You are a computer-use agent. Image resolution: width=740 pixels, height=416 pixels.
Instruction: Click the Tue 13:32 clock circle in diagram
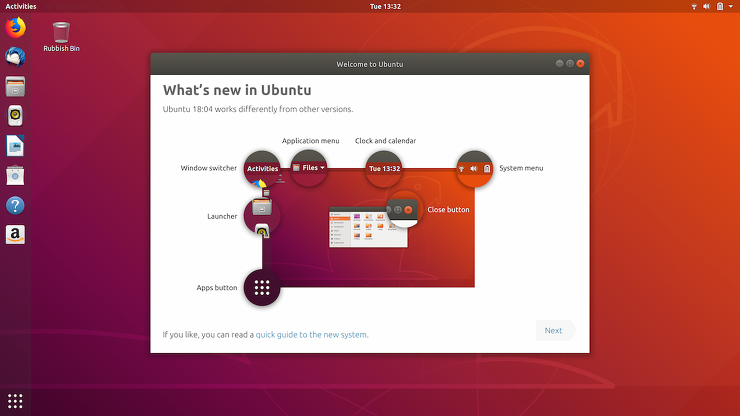[384, 169]
